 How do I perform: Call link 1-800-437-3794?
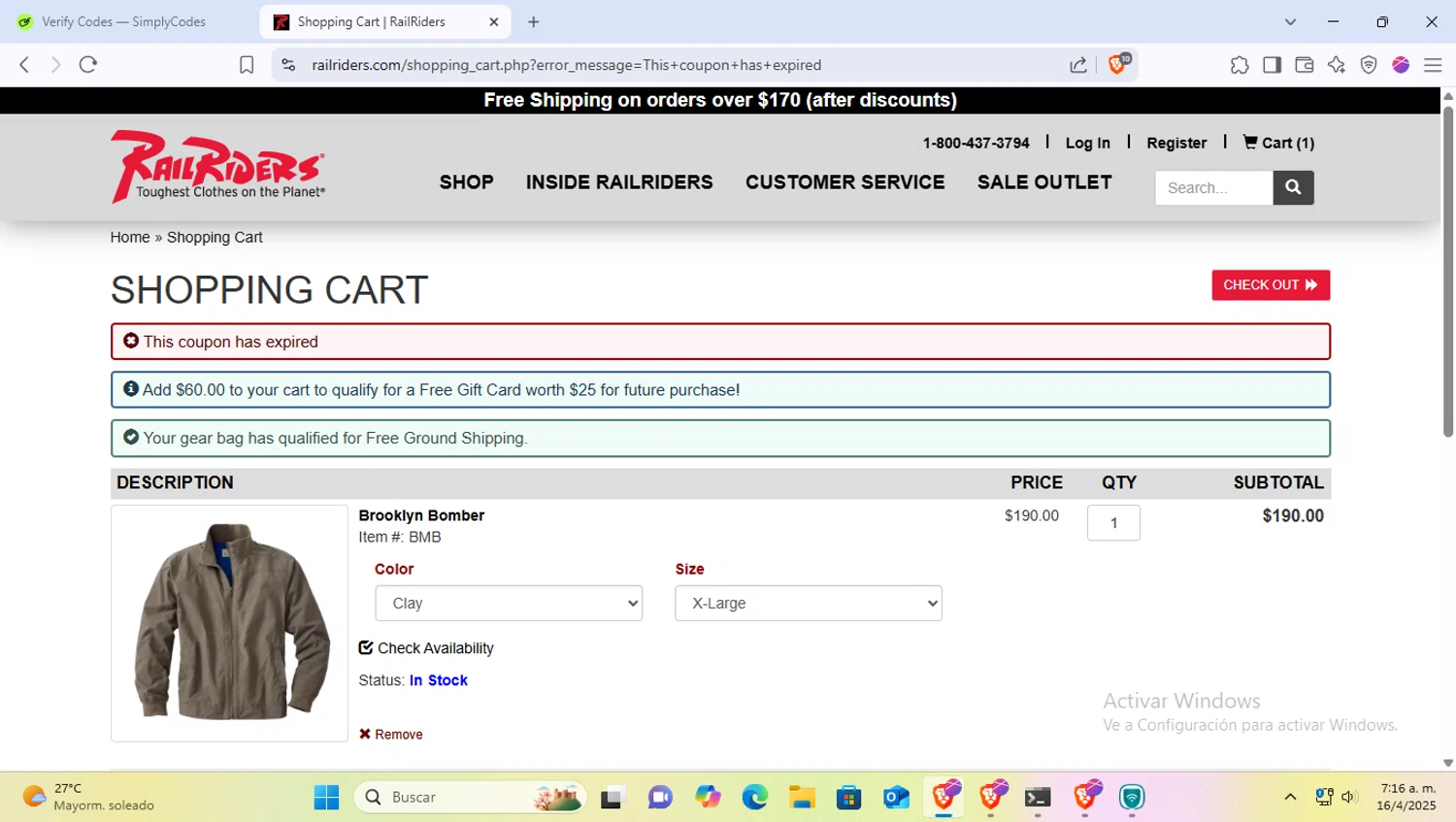pos(976,143)
